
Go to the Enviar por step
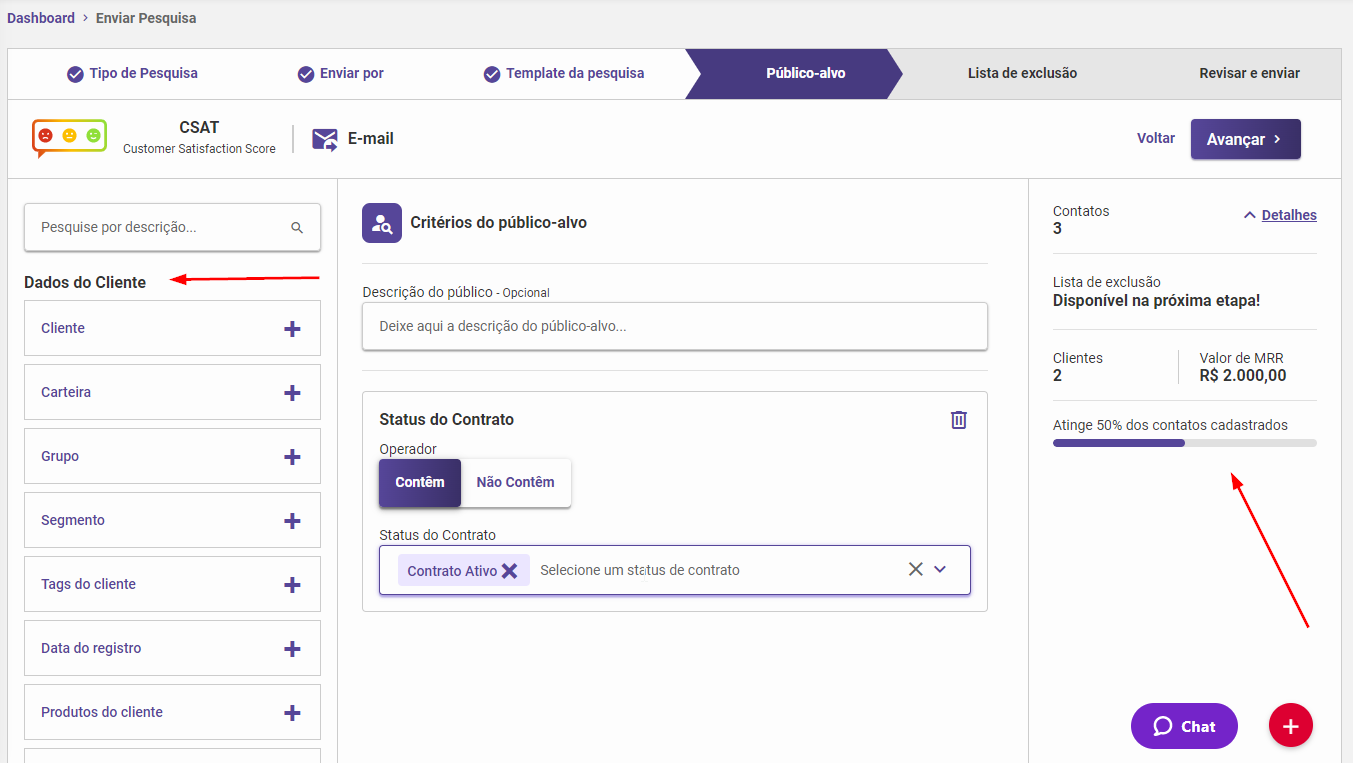[x=341, y=74]
